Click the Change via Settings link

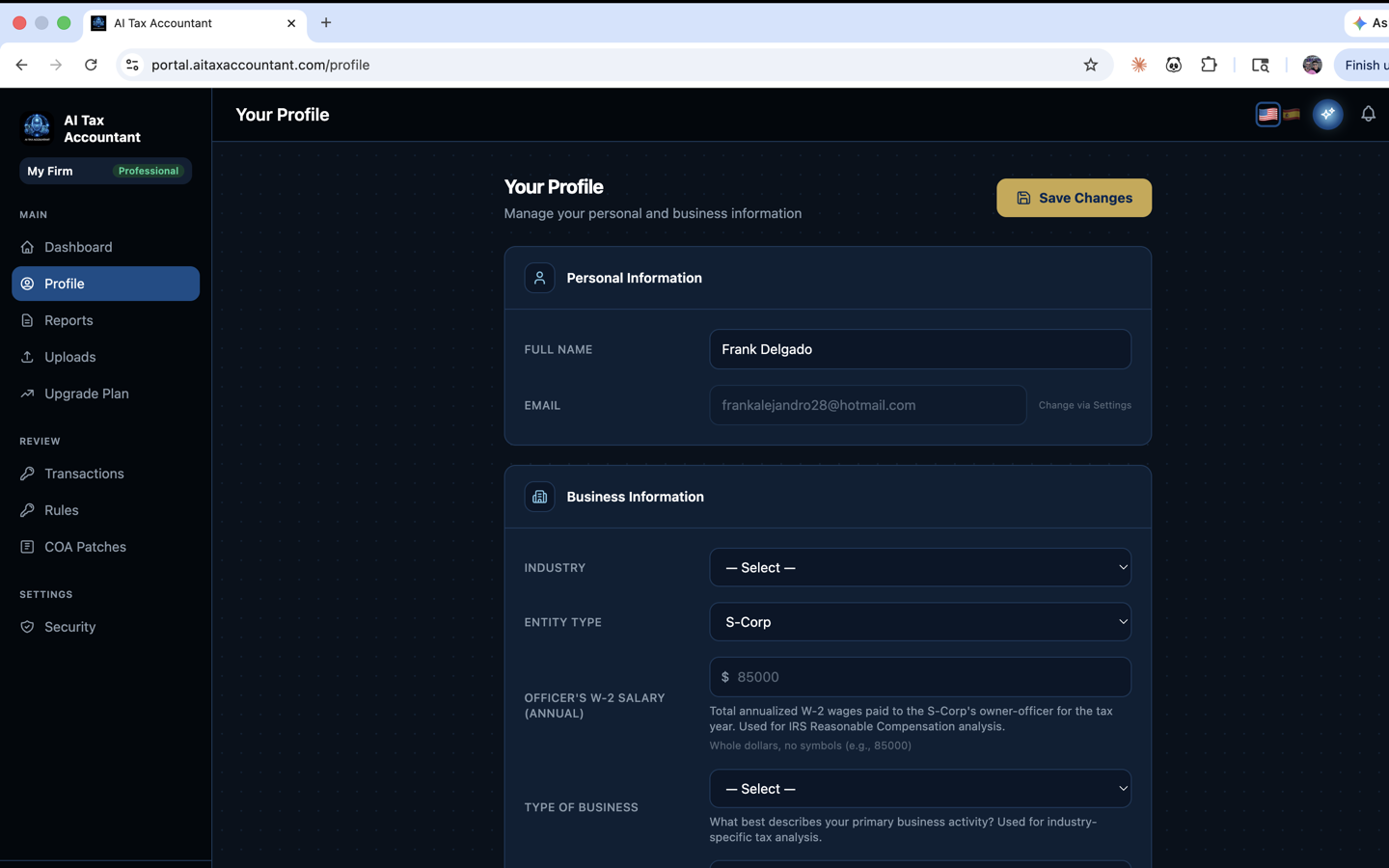click(x=1085, y=405)
